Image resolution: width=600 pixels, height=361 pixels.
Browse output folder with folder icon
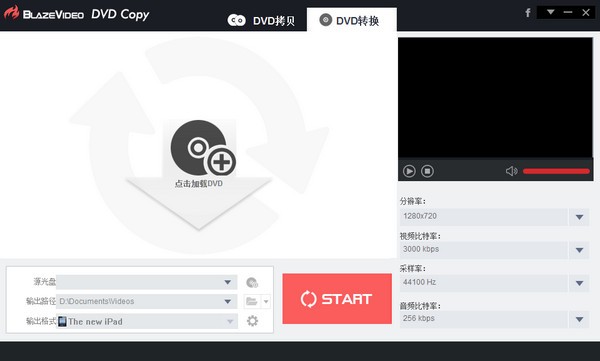(x=252, y=301)
